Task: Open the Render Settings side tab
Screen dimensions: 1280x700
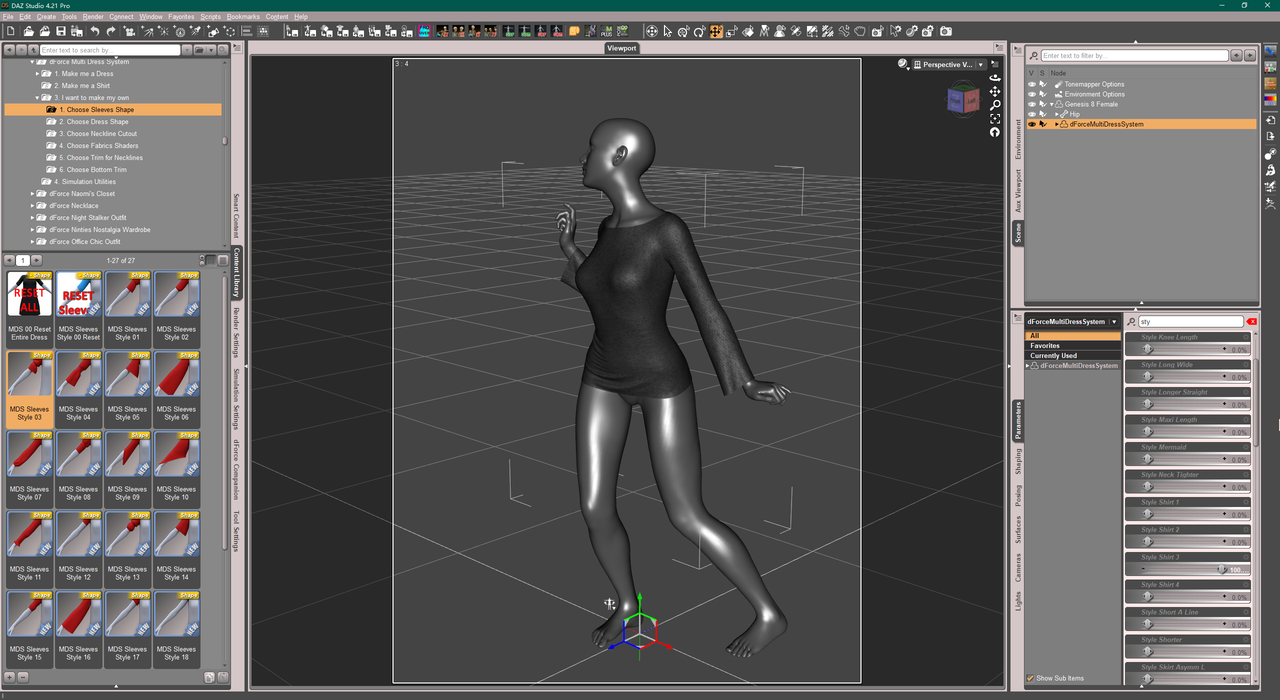Action: (x=237, y=331)
